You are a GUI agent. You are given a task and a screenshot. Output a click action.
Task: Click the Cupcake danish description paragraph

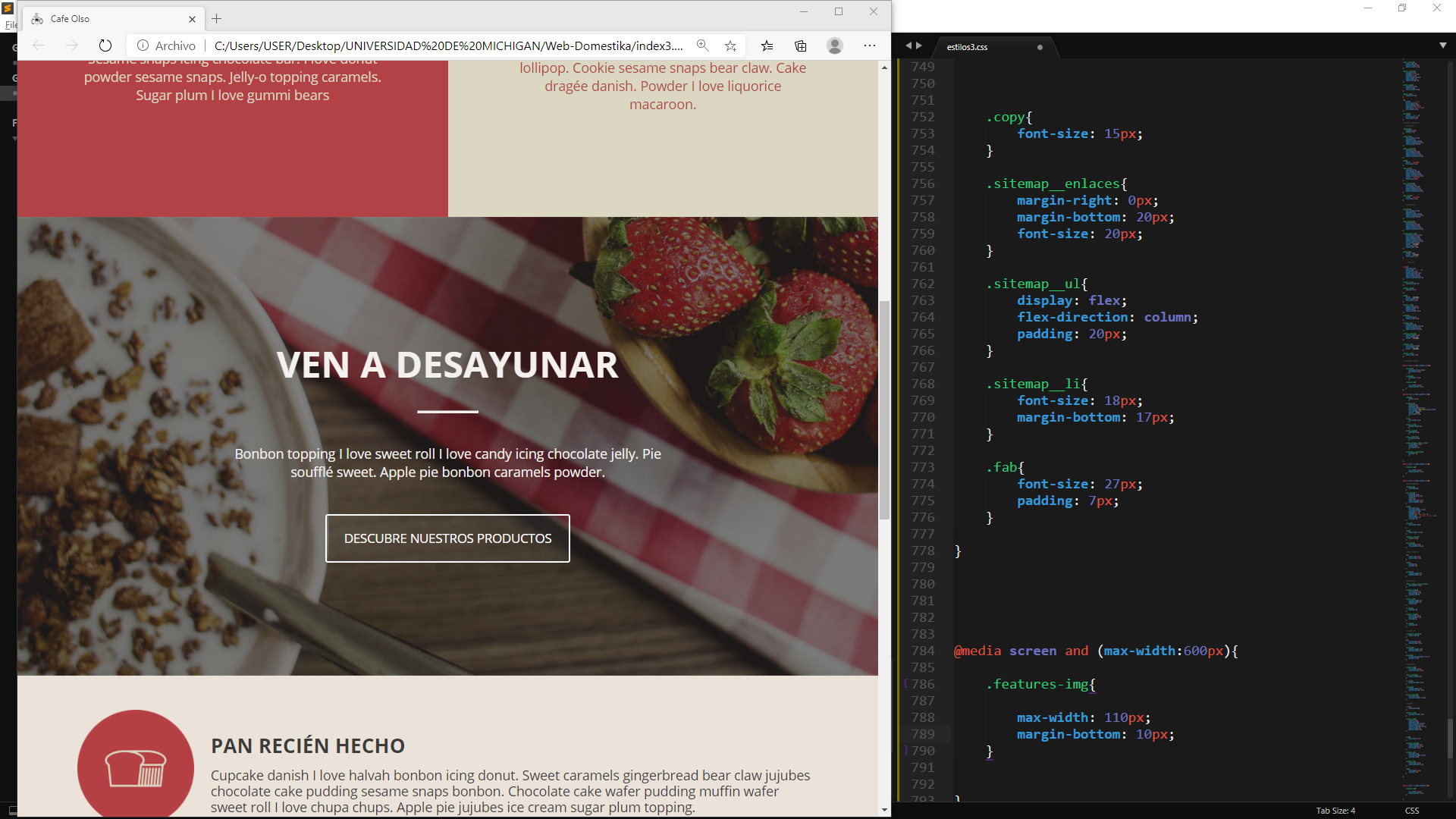[x=510, y=791]
